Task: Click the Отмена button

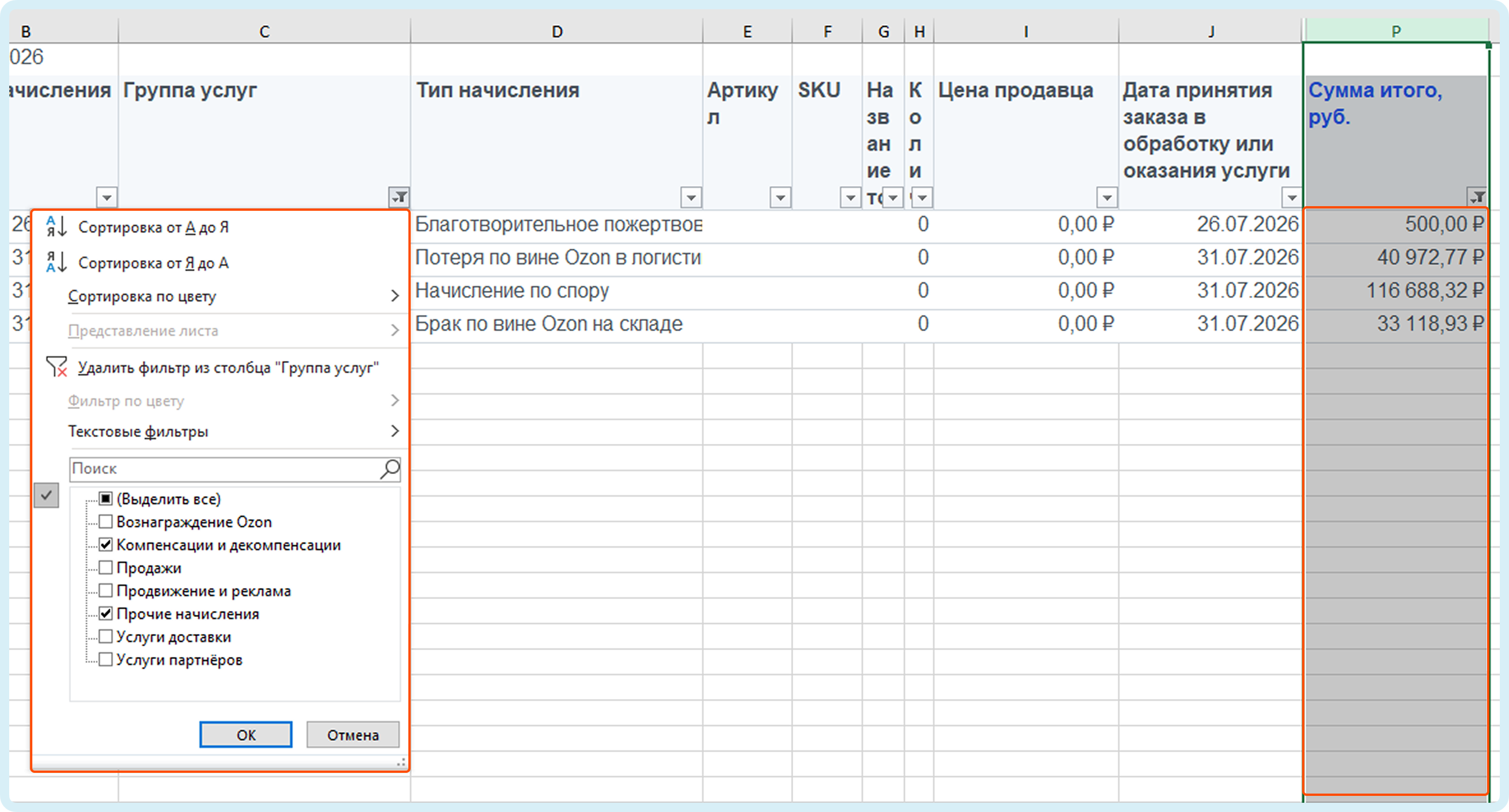Action: (353, 735)
